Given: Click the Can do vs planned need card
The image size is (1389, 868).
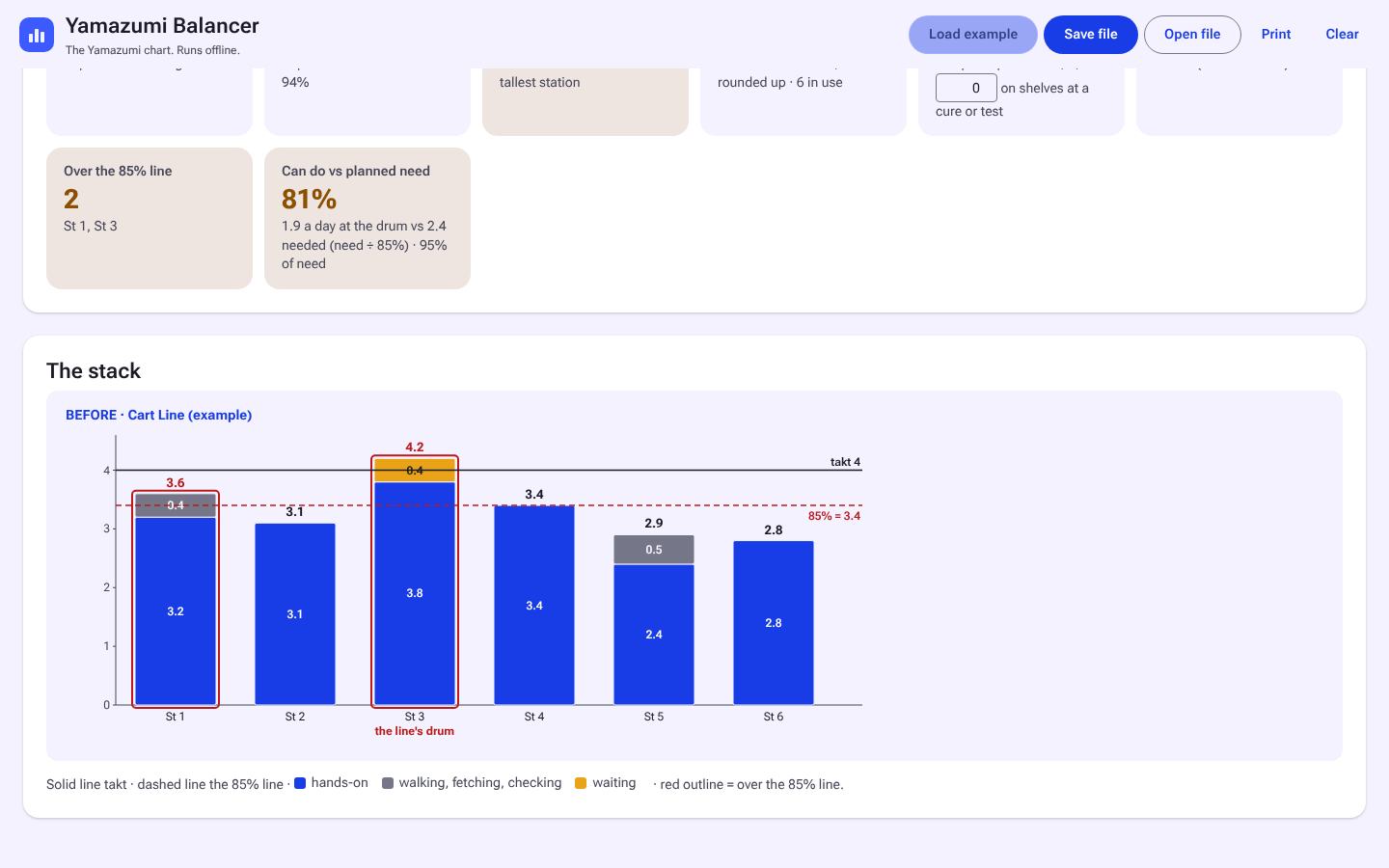Looking at the screenshot, I should point(368,218).
